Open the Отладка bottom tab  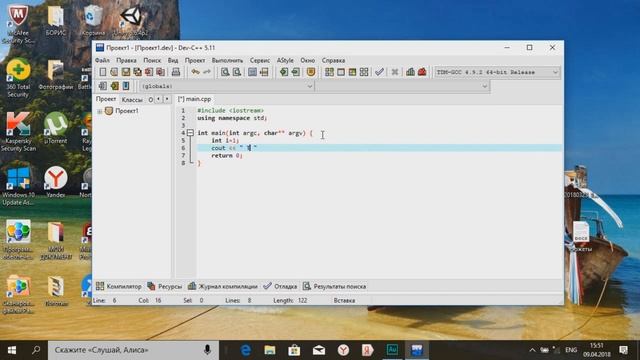[280, 287]
